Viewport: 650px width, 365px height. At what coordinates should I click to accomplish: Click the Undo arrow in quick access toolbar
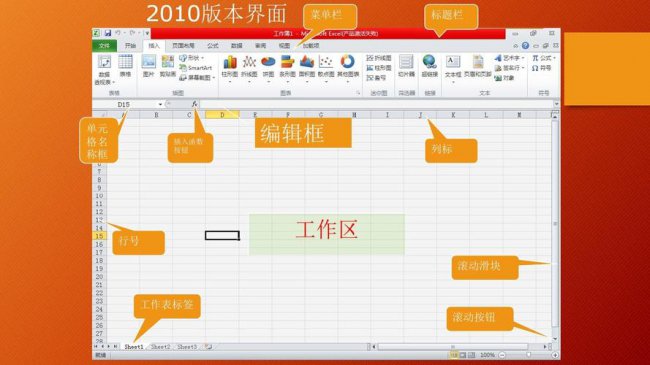coord(118,33)
